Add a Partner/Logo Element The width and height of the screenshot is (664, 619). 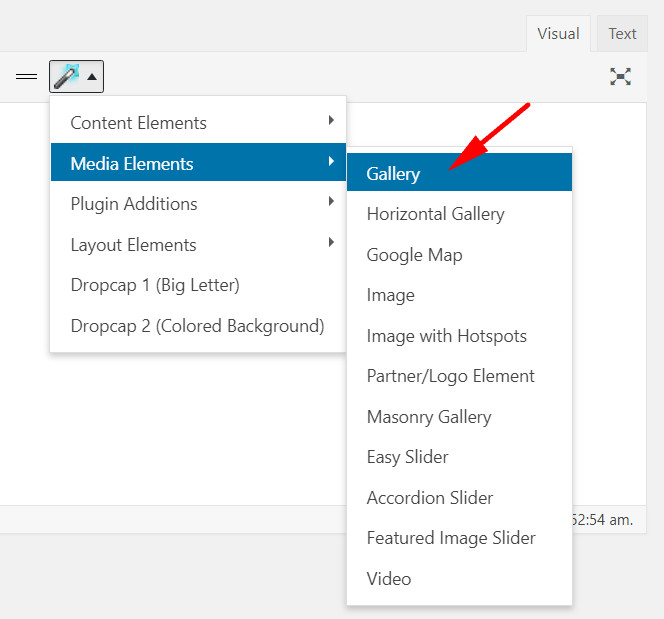click(459, 376)
